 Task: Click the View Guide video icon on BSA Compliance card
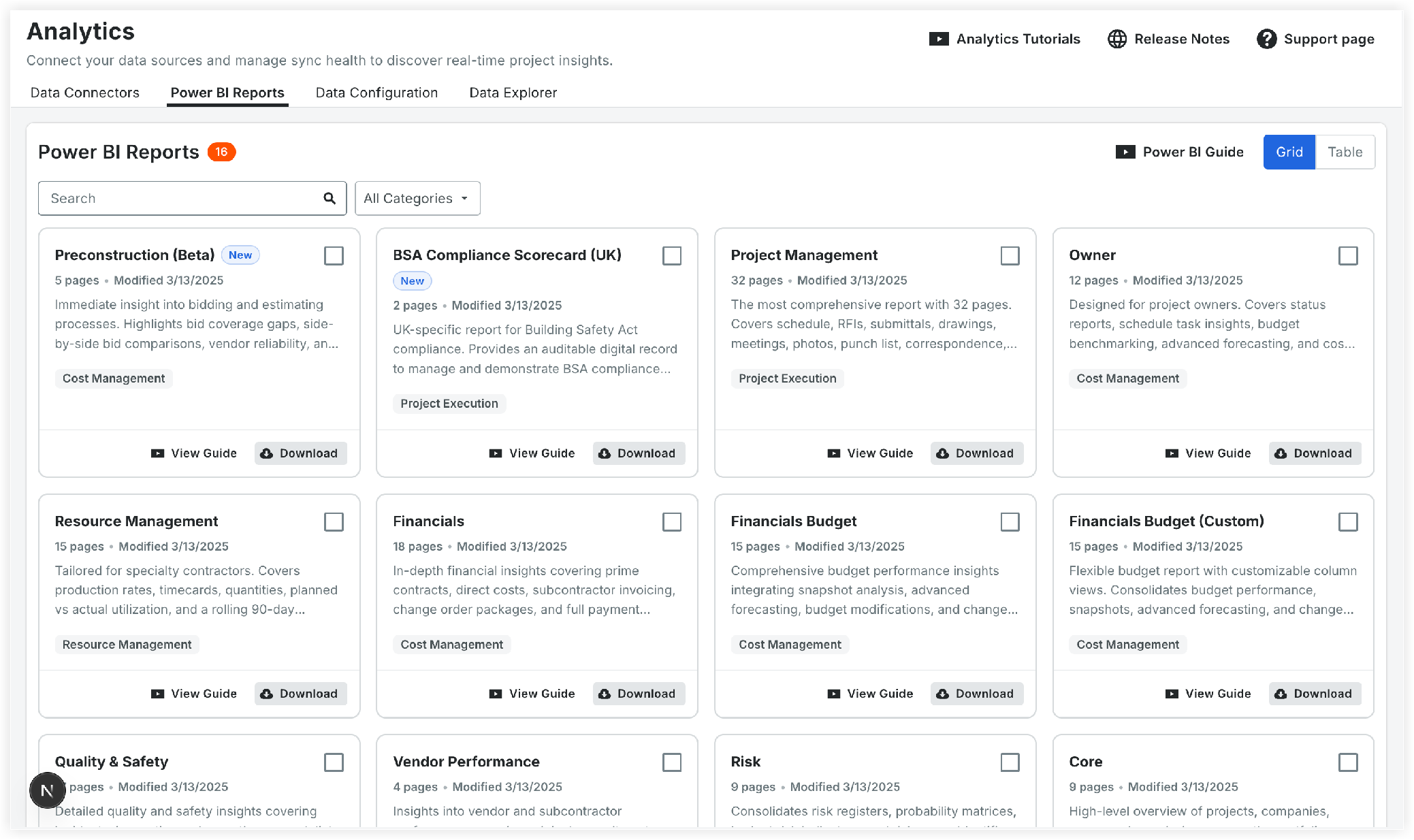[496, 453]
